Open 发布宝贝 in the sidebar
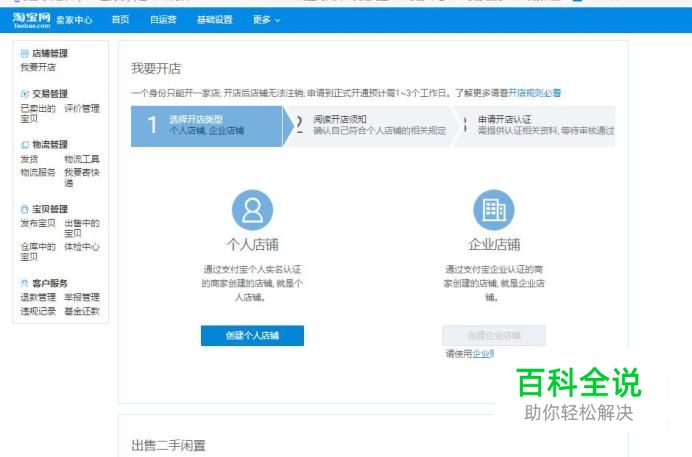Screen dimensions: 692x457 click(38, 223)
